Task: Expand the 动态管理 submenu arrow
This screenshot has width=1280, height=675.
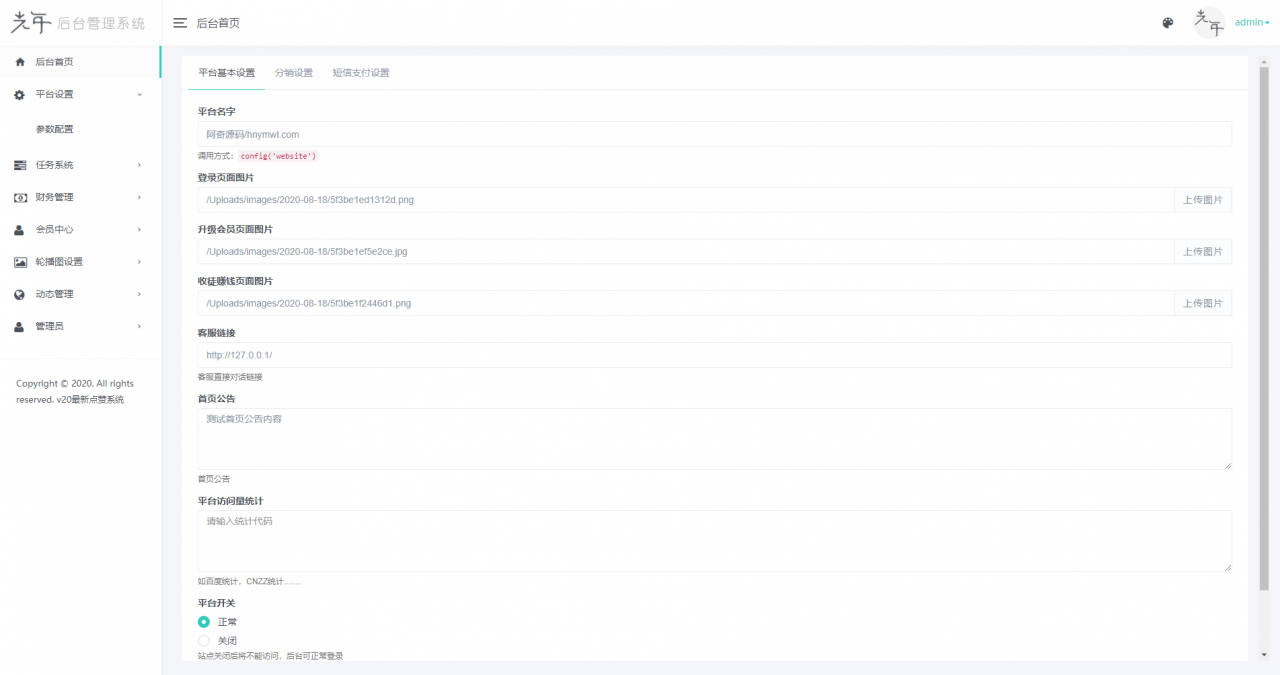Action: pyautogui.click(x=139, y=294)
